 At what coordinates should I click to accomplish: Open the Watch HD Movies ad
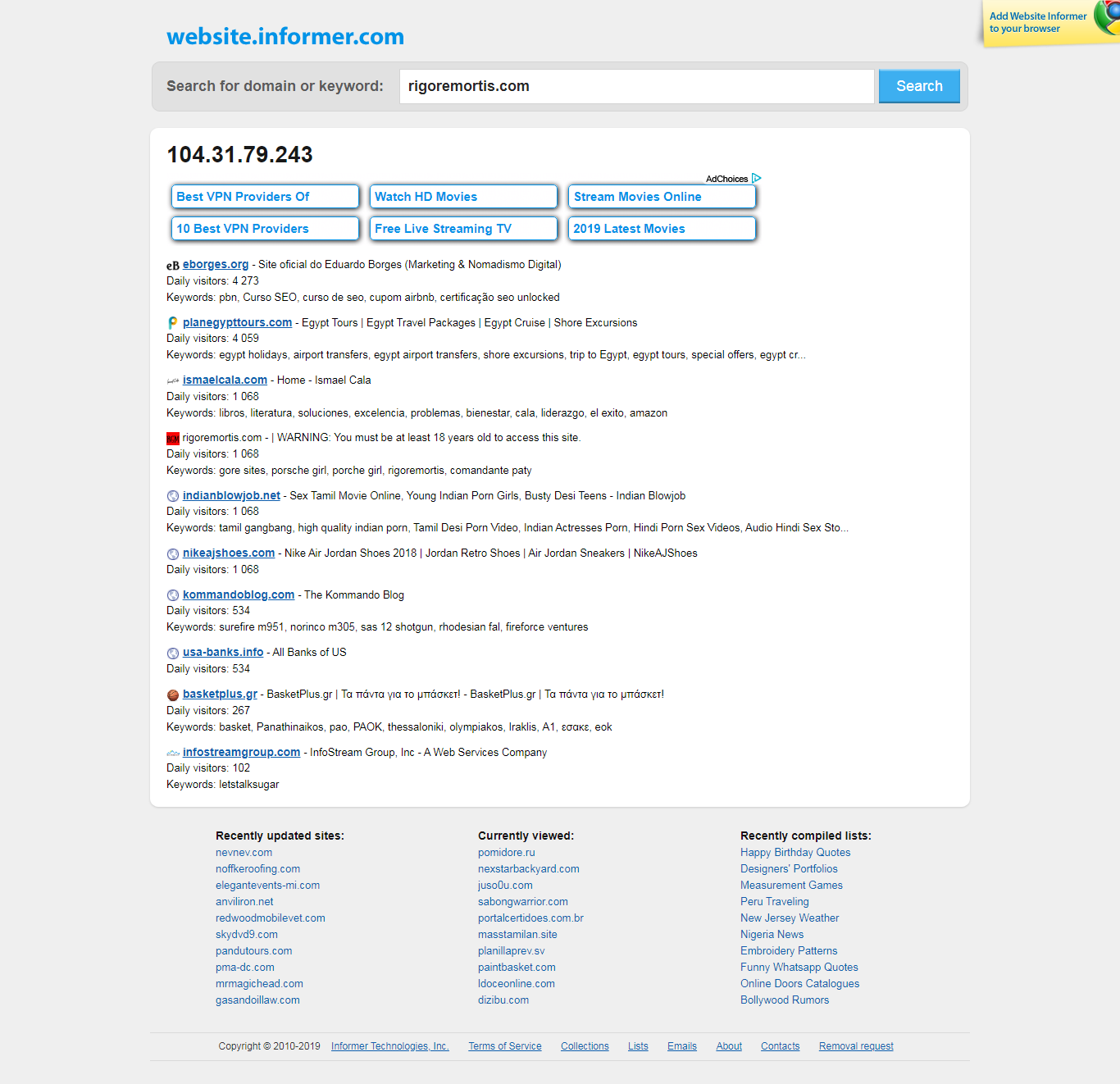pyautogui.click(x=464, y=197)
